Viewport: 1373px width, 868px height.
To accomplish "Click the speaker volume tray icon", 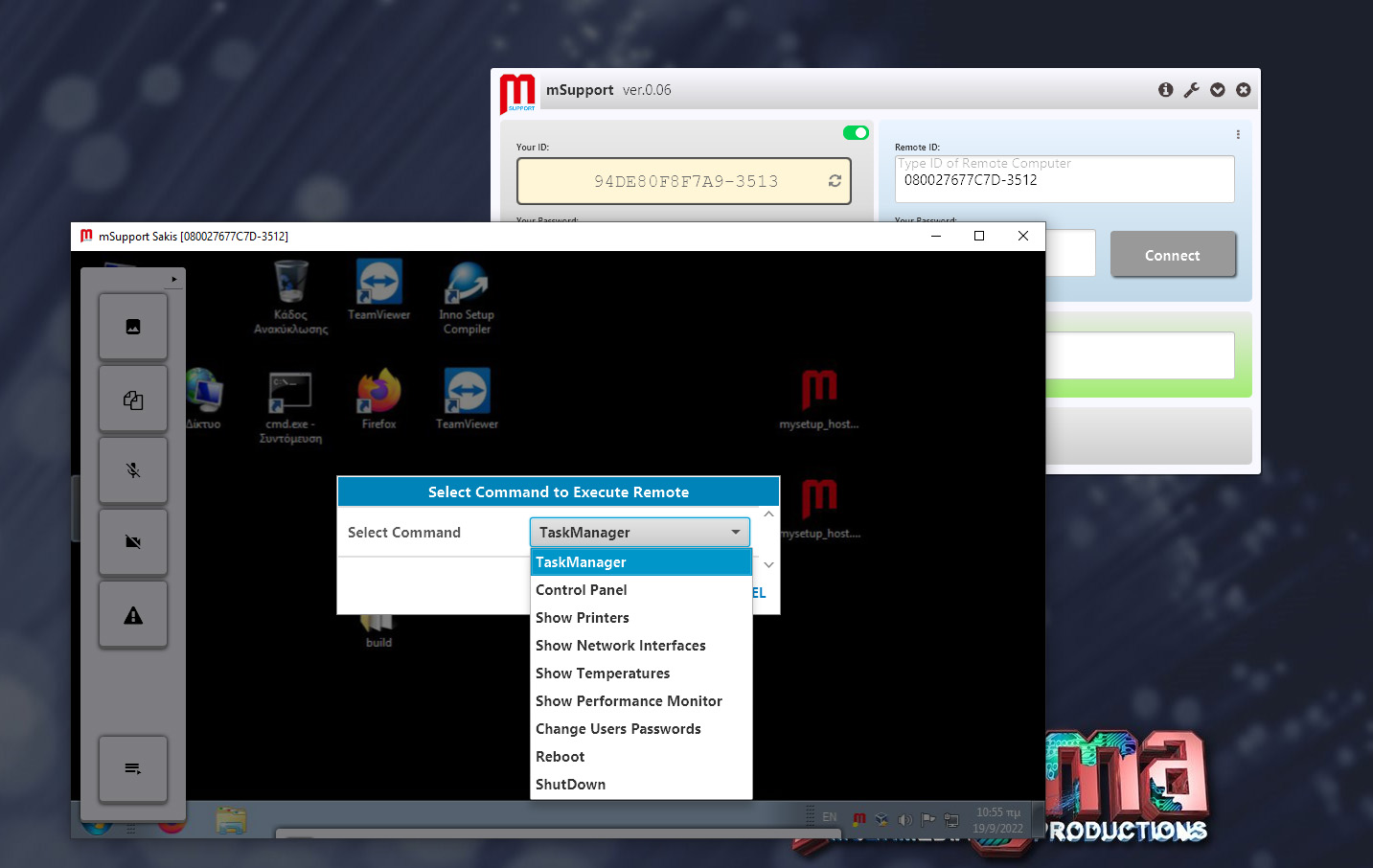I will (904, 819).
